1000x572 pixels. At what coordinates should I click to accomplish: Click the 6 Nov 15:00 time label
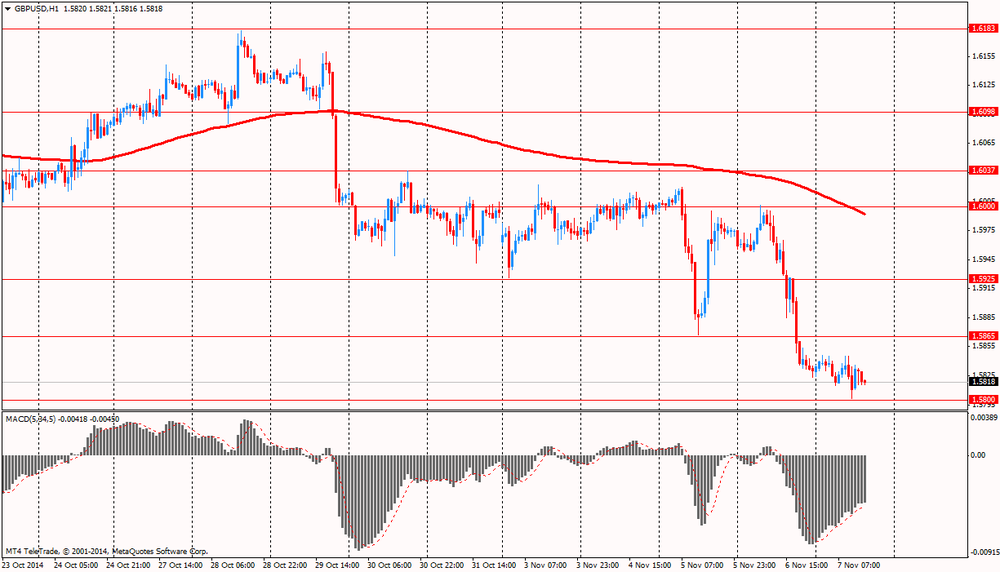click(807, 565)
